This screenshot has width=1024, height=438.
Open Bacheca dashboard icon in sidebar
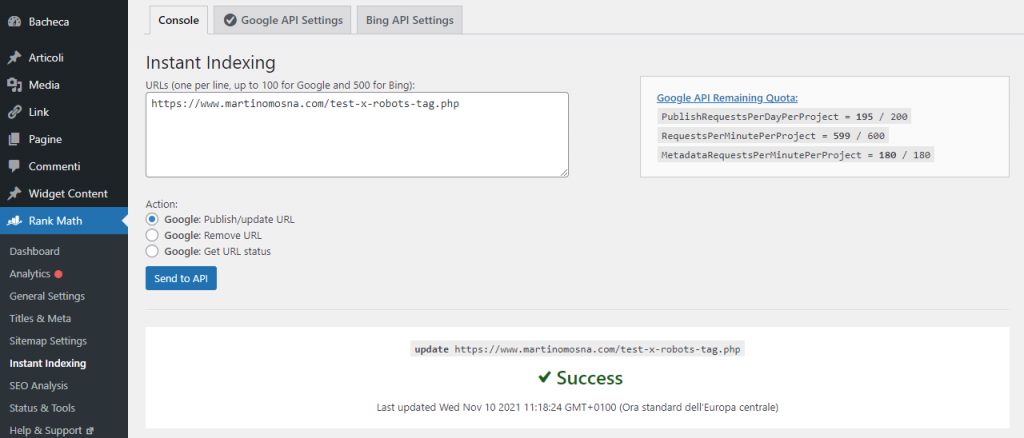(x=14, y=22)
